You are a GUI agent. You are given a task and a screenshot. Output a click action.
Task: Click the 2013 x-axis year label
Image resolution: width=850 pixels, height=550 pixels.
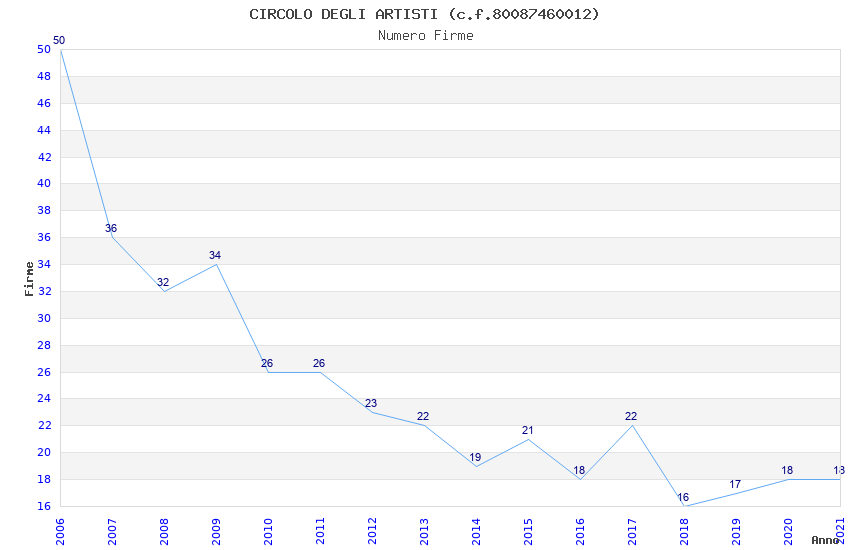click(424, 532)
